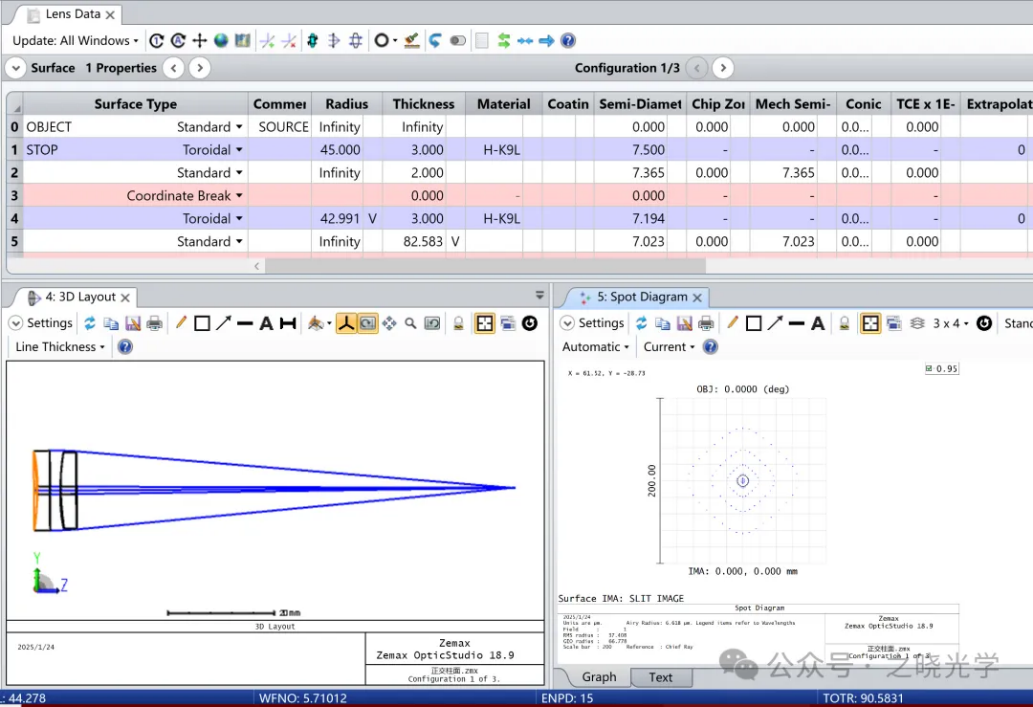Click the globe icon in Lens Data toolbar

[x=220, y=41]
